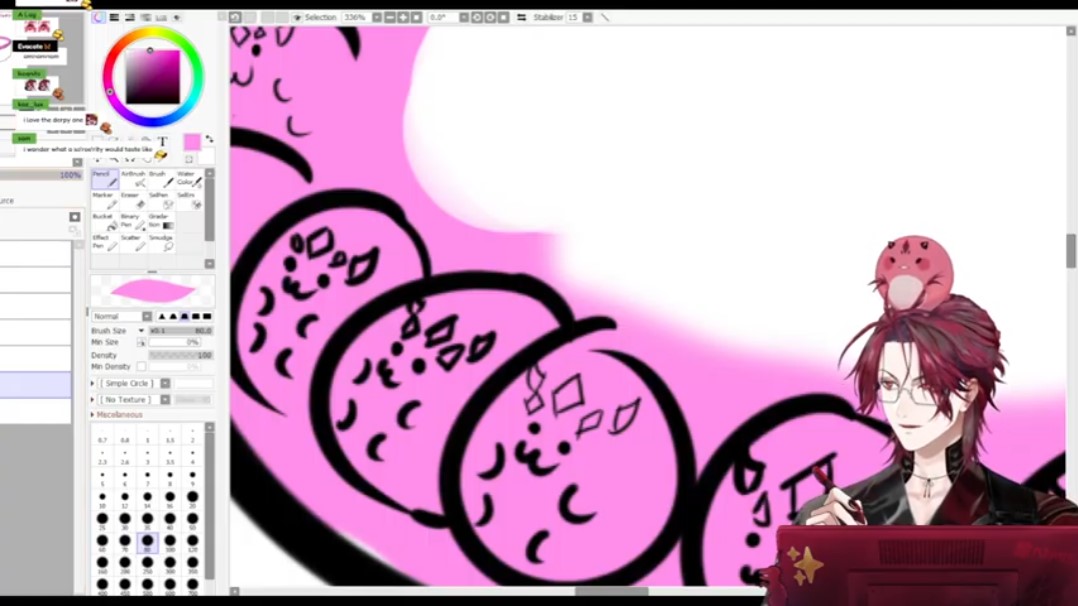Open the zoom percentage dropdown
Image resolution: width=1078 pixels, height=606 pixels.
click(x=377, y=17)
